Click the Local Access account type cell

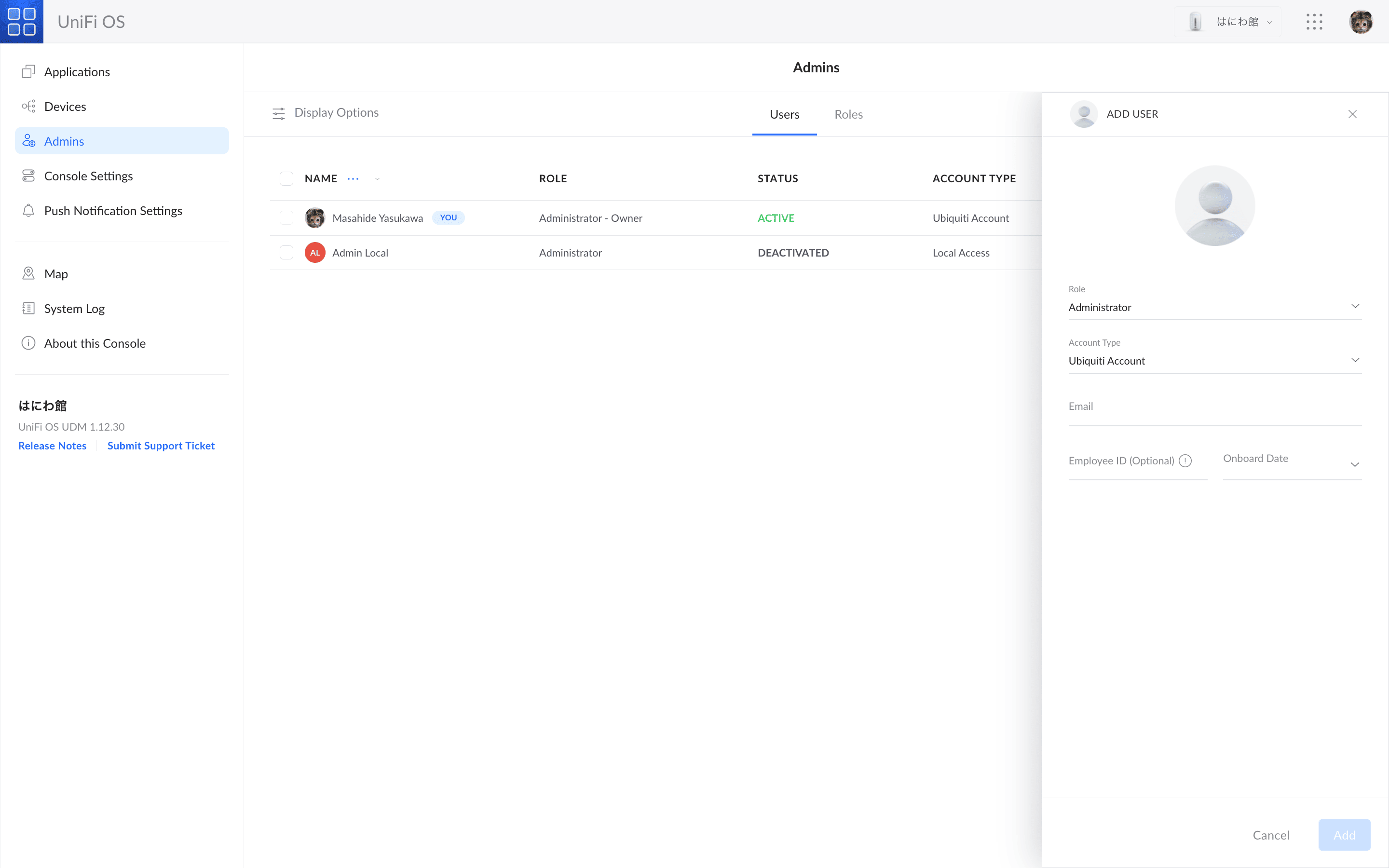coord(961,253)
